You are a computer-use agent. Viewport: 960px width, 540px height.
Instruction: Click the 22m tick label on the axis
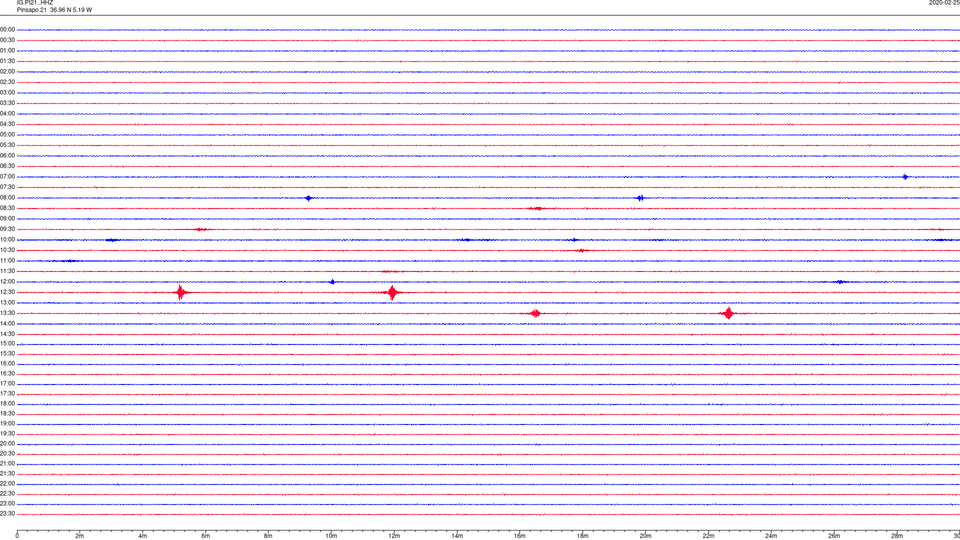[x=708, y=536]
